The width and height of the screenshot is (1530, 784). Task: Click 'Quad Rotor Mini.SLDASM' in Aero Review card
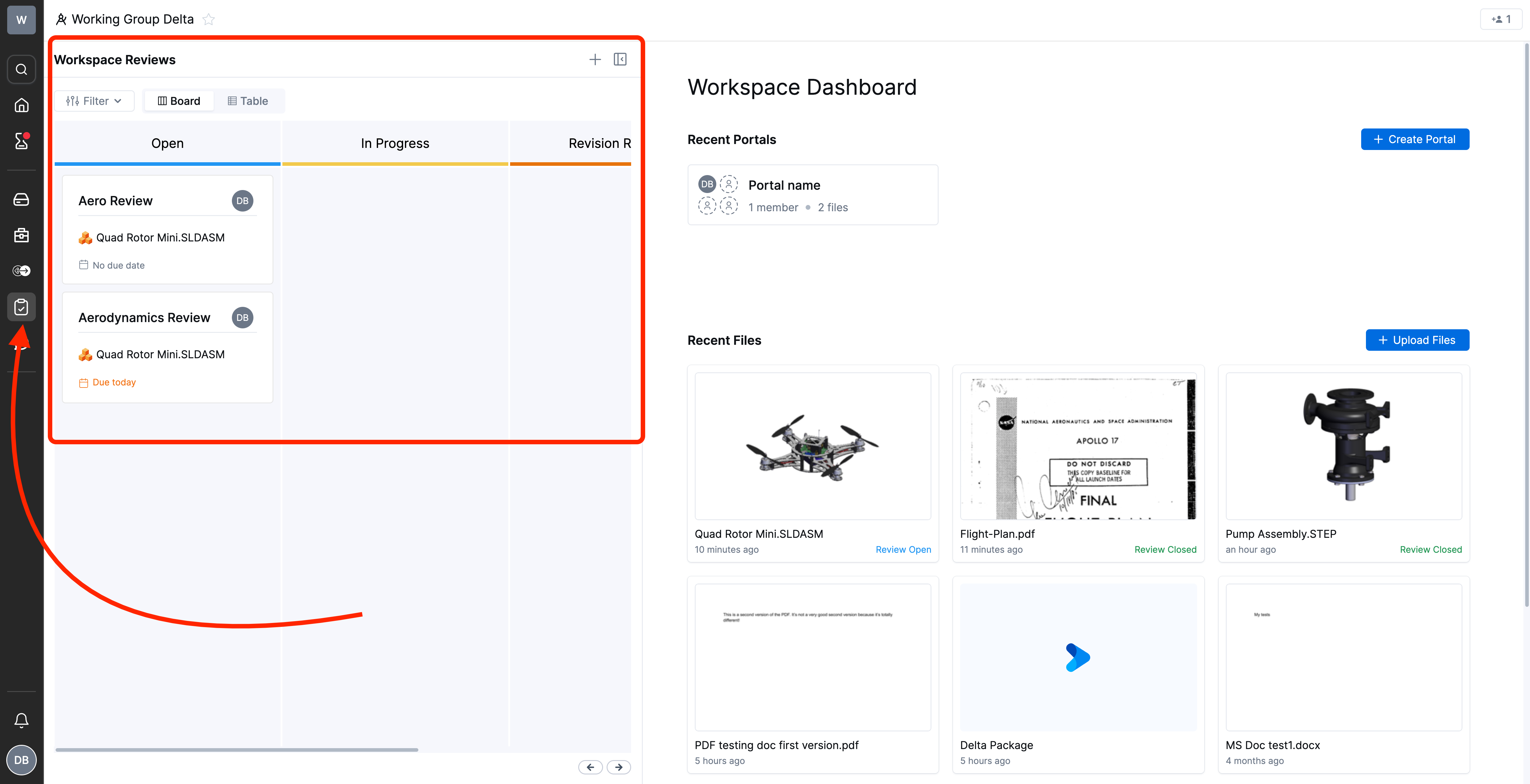tap(160, 238)
